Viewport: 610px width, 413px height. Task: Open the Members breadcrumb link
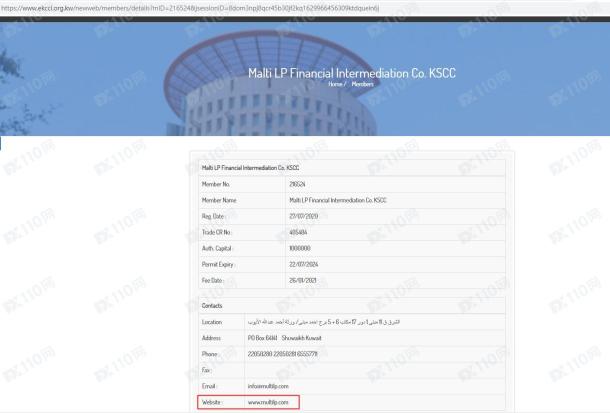tap(362, 84)
